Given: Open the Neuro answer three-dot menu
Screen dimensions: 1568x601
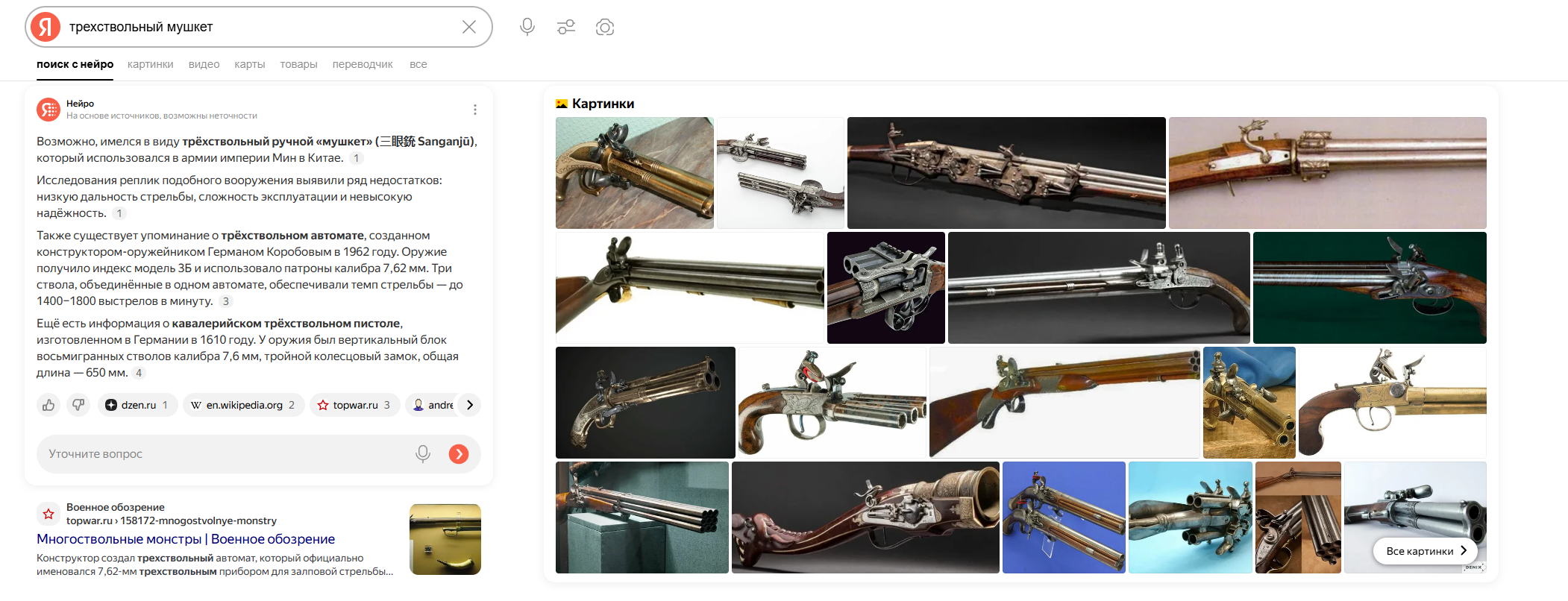Looking at the screenshot, I should (475, 110).
